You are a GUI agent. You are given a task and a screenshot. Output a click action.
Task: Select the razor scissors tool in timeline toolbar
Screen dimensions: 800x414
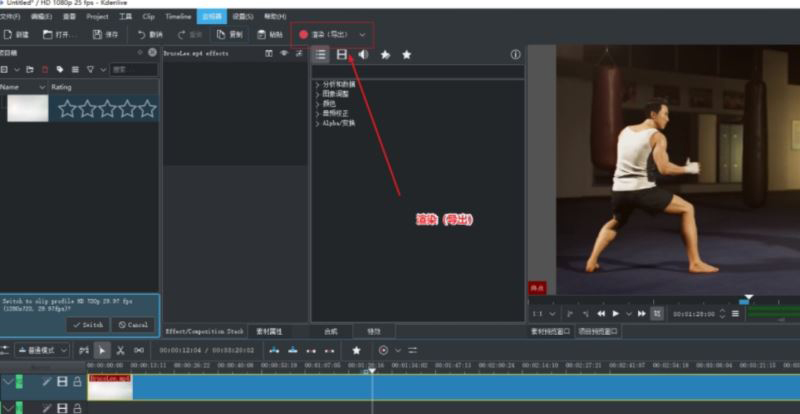[120, 350]
